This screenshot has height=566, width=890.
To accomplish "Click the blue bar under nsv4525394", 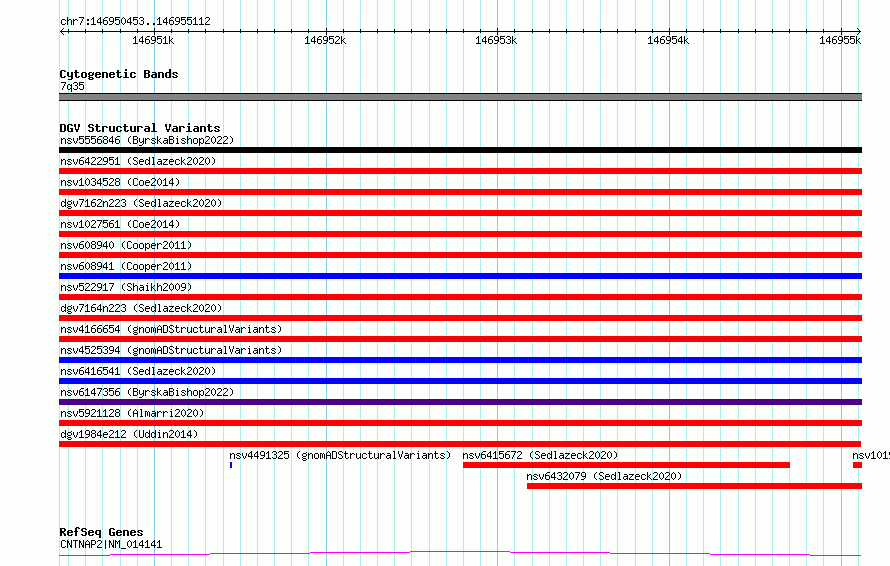I will [460, 360].
